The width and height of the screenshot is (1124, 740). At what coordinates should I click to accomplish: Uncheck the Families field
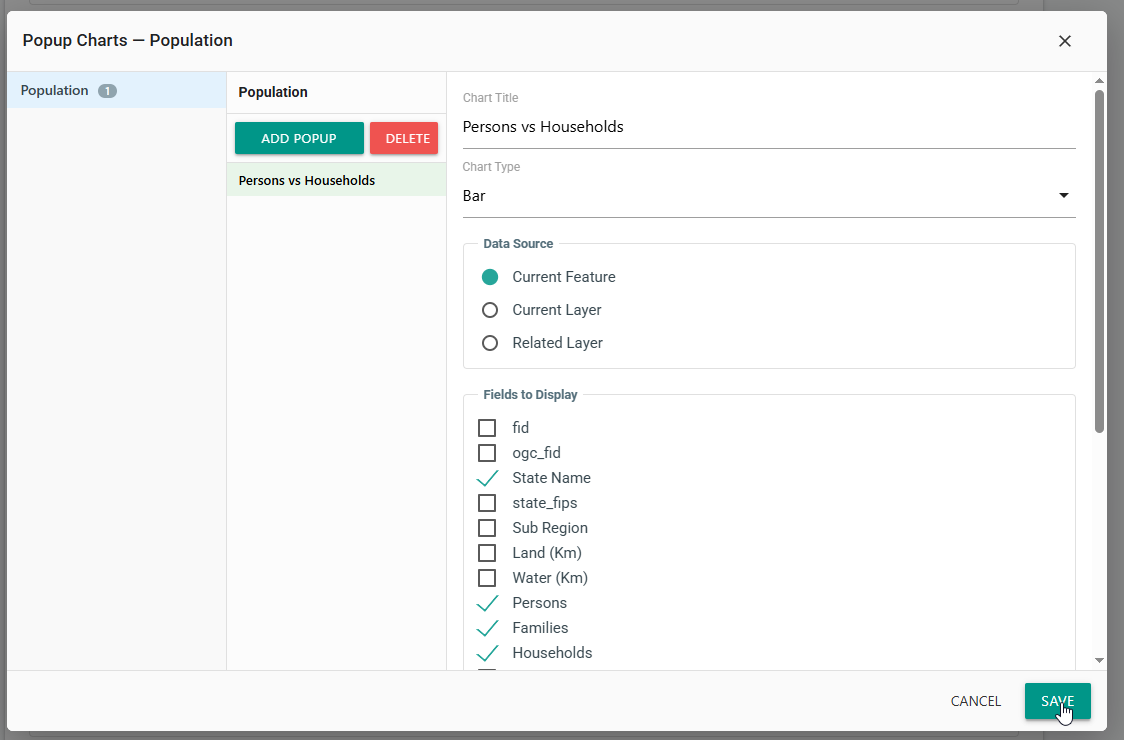[x=487, y=628]
